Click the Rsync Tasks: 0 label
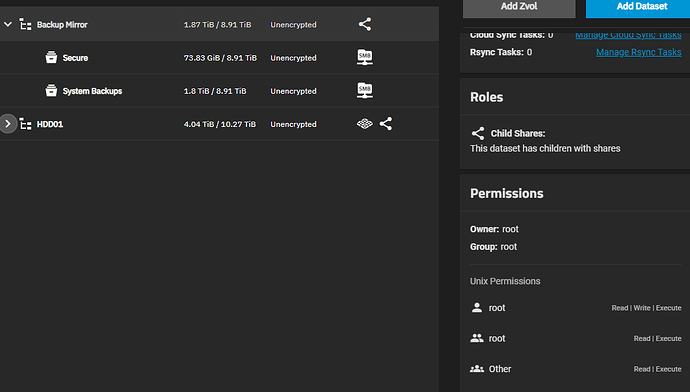This screenshot has width=690, height=392. point(501,52)
